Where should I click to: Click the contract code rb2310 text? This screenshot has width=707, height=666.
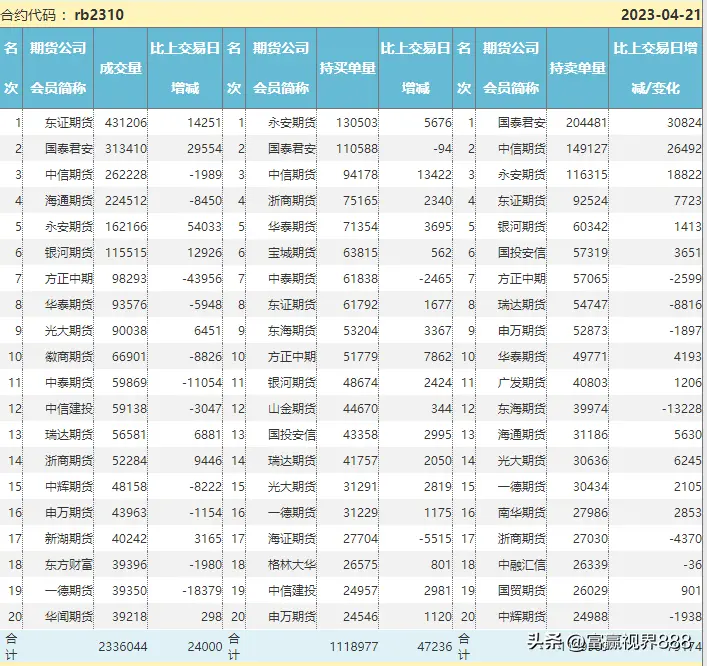pyautogui.click(x=99, y=15)
